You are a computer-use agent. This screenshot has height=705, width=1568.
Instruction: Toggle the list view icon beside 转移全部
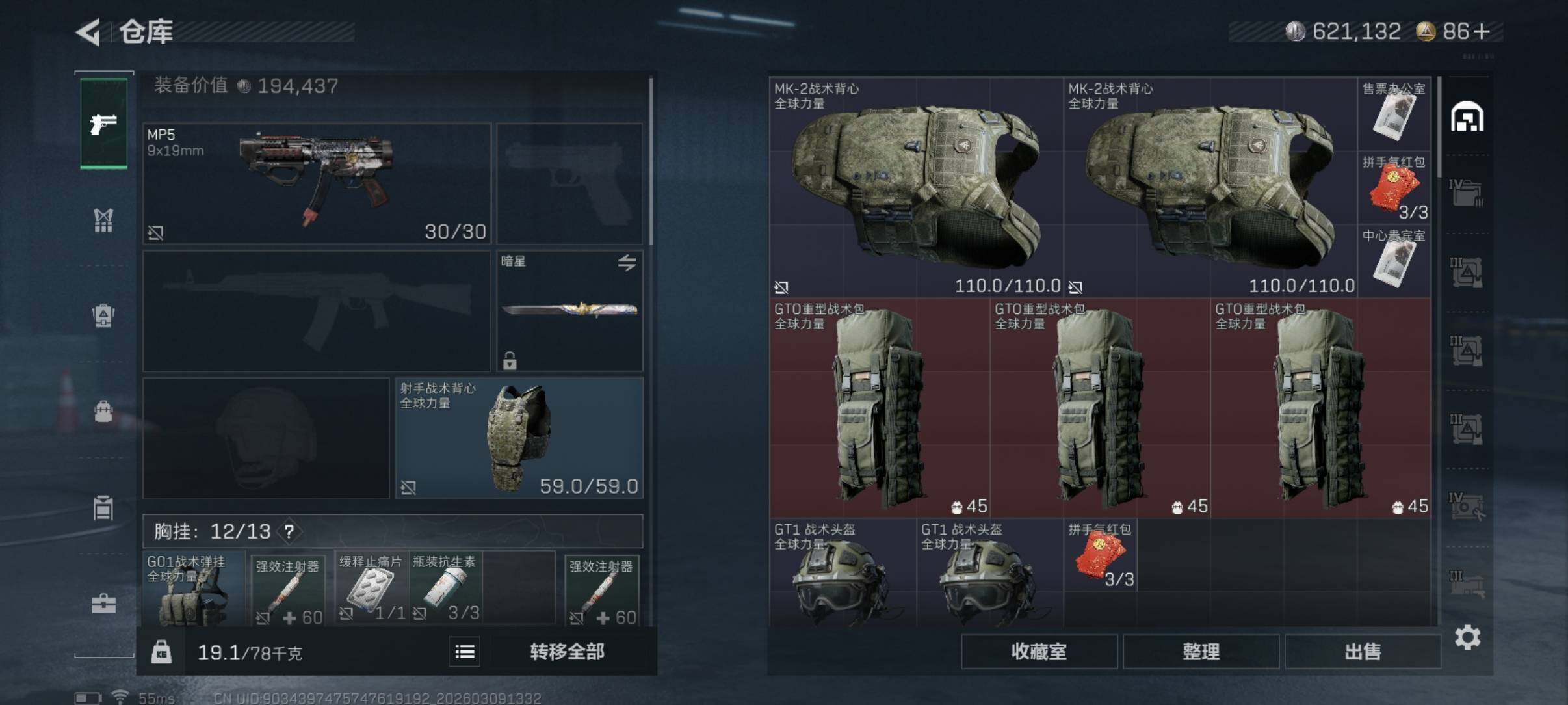point(465,652)
